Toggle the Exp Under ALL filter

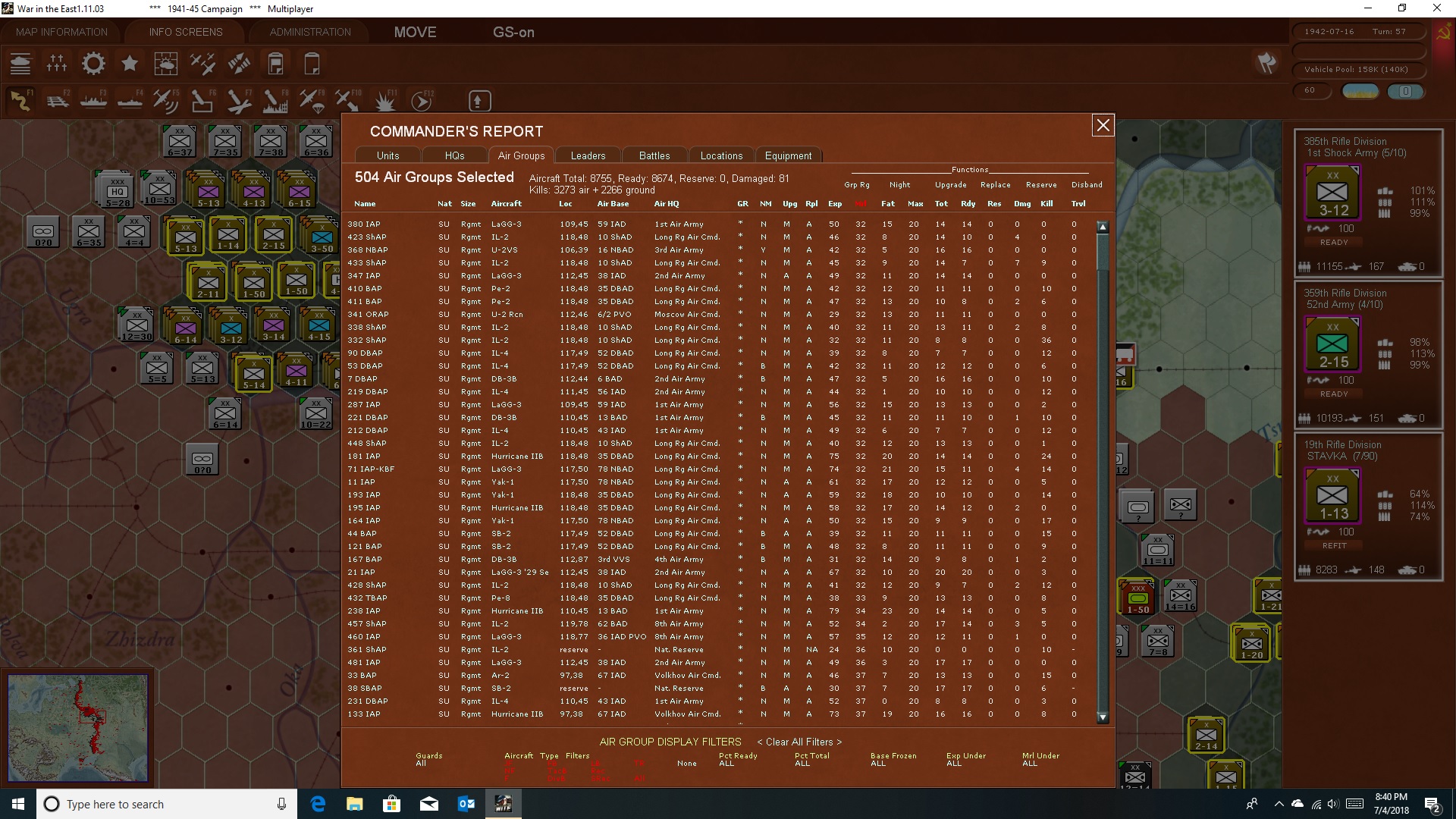coord(954,763)
